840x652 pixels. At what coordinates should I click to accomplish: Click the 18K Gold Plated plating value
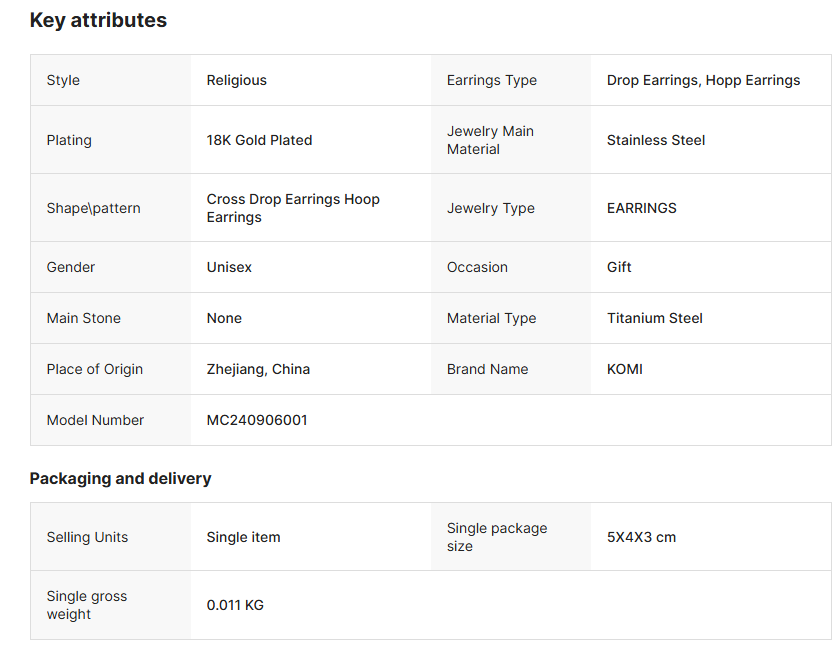tap(259, 140)
